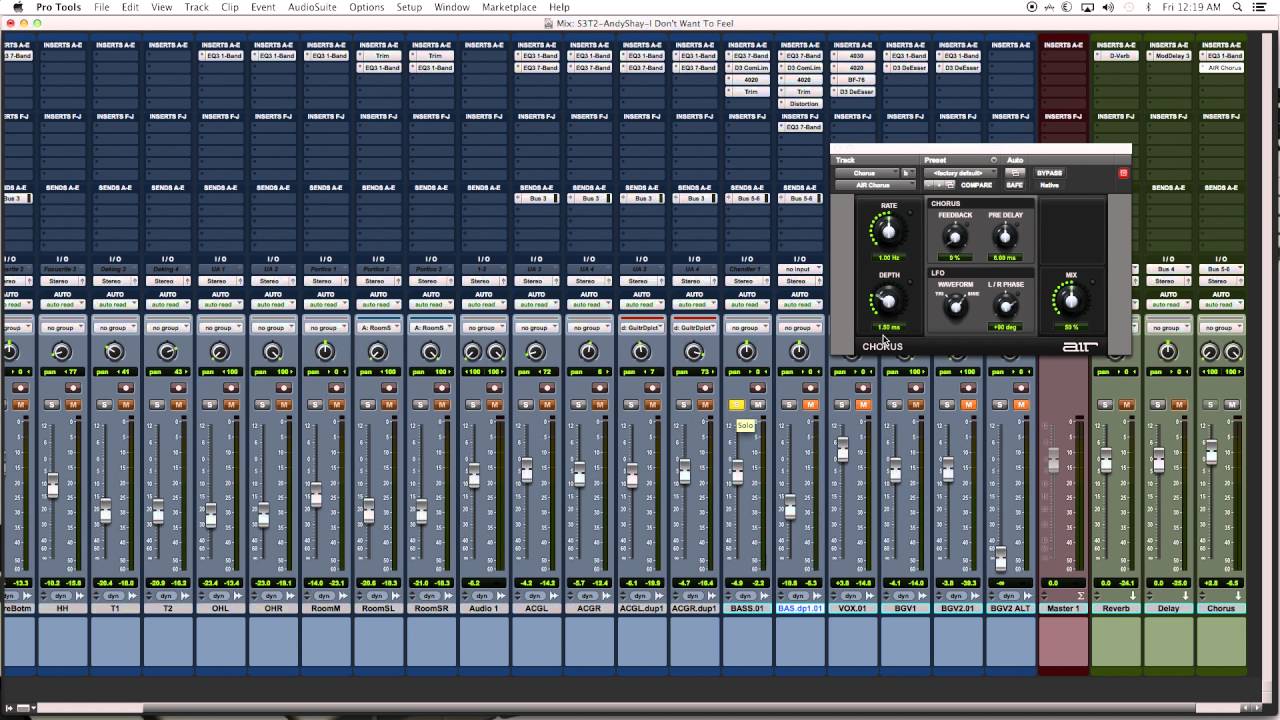Click the red target button in plugin header
1280x720 pixels.
1123,173
